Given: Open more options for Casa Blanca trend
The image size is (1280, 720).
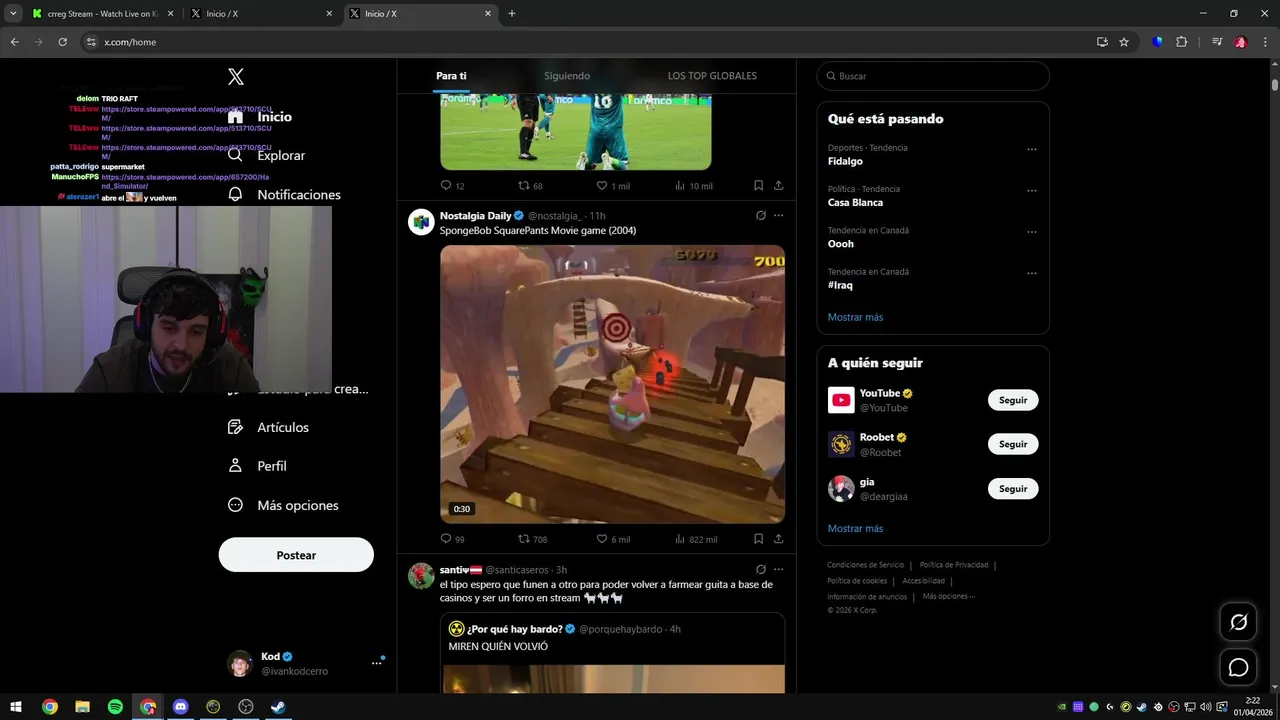Looking at the screenshot, I should 1031,191.
